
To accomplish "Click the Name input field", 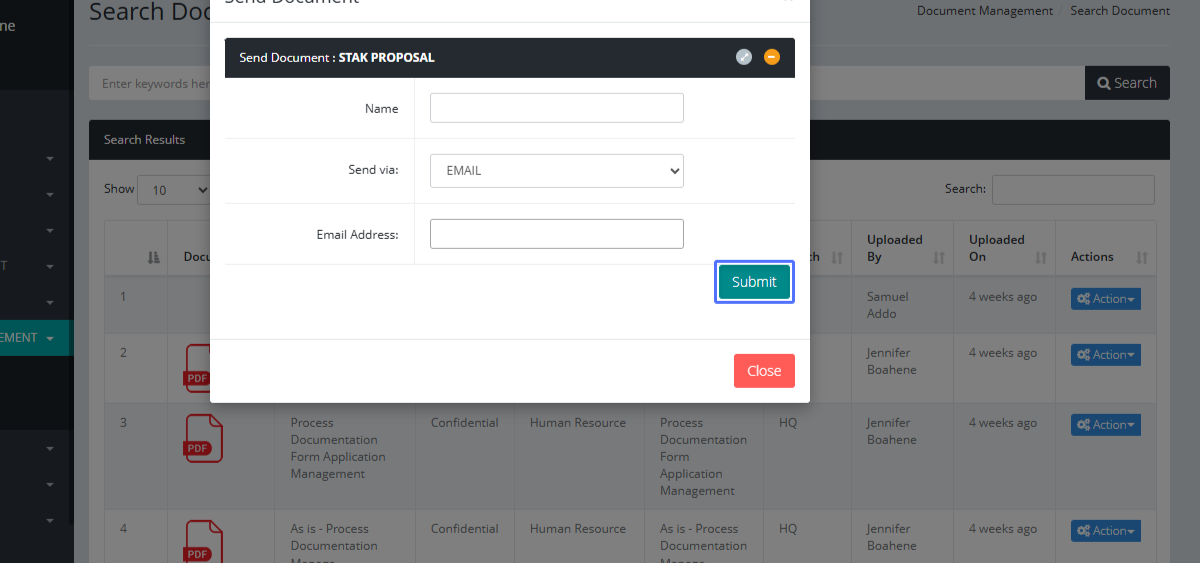I will (x=556, y=108).
